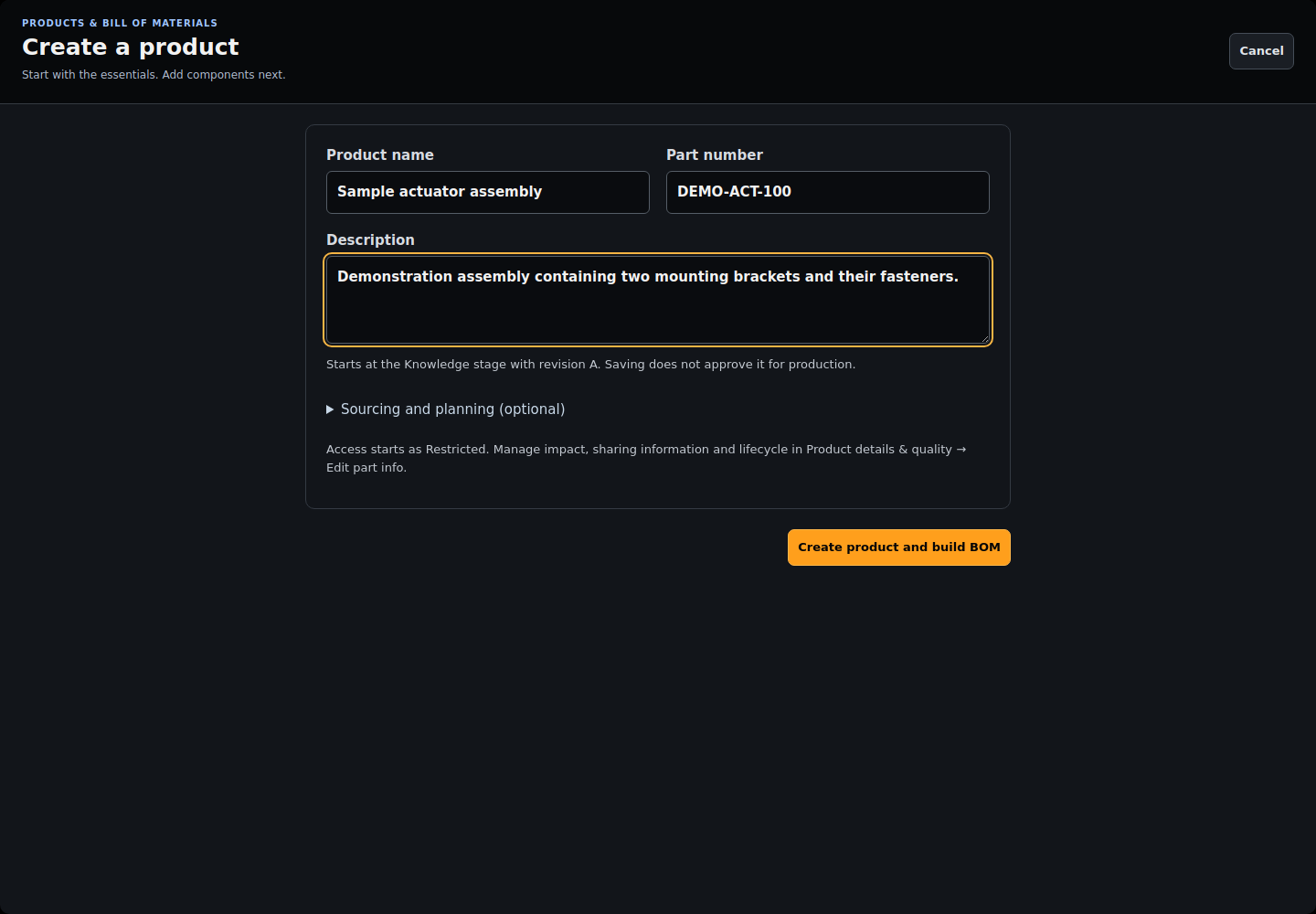The height and width of the screenshot is (914, 1316).
Task: Grab the Description textarea resize handle
Action: tap(984, 338)
